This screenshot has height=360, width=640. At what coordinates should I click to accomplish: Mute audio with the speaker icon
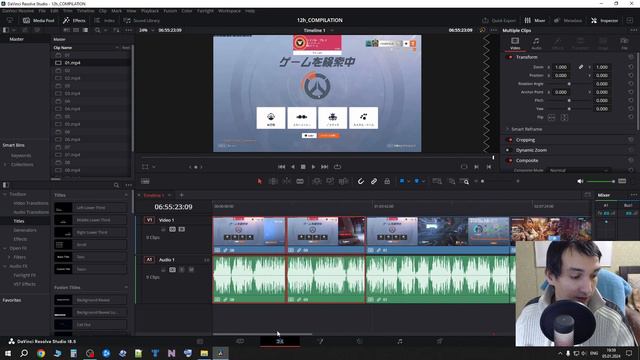(x=580, y=181)
